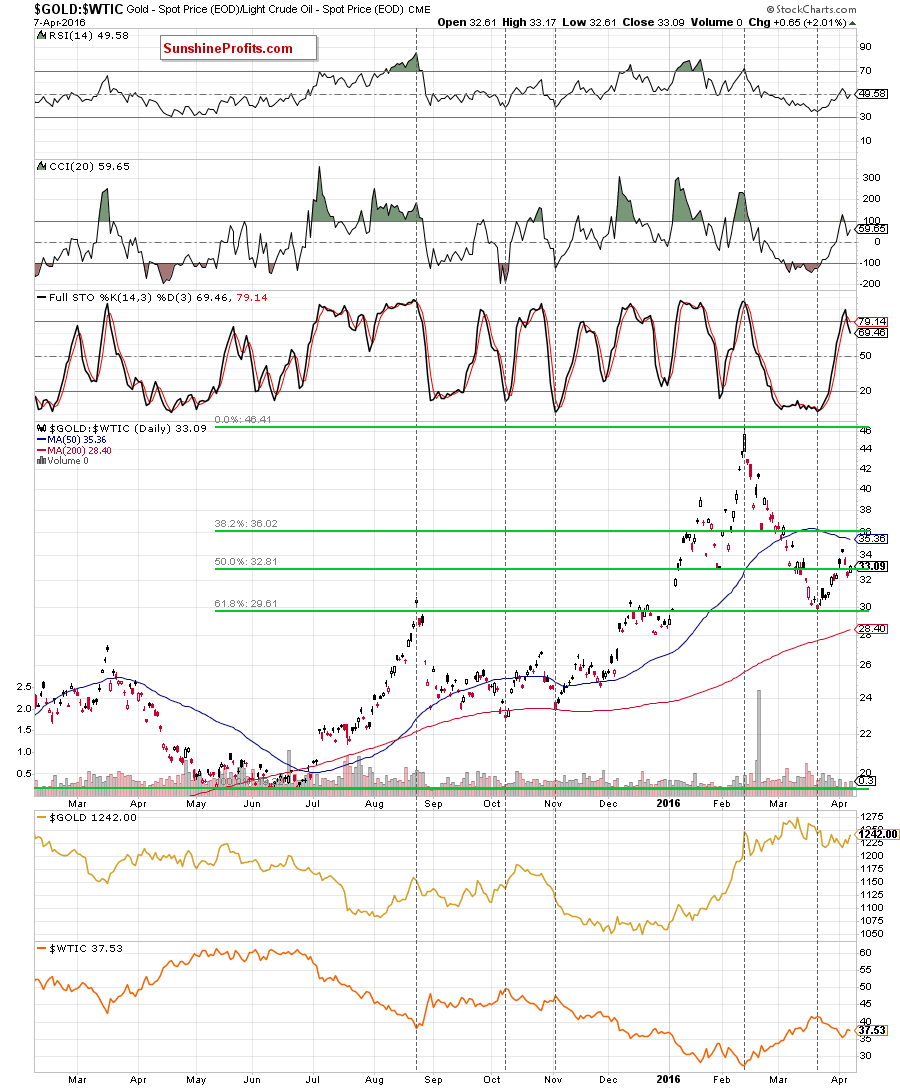Click the Volume 0 legend entry
The width and height of the screenshot is (900, 1089).
tap(67, 461)
